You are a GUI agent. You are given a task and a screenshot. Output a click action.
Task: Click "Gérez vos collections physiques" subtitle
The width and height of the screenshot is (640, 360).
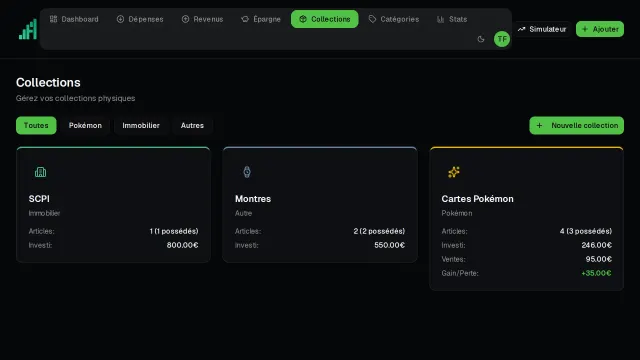click(x=76, y=98)
